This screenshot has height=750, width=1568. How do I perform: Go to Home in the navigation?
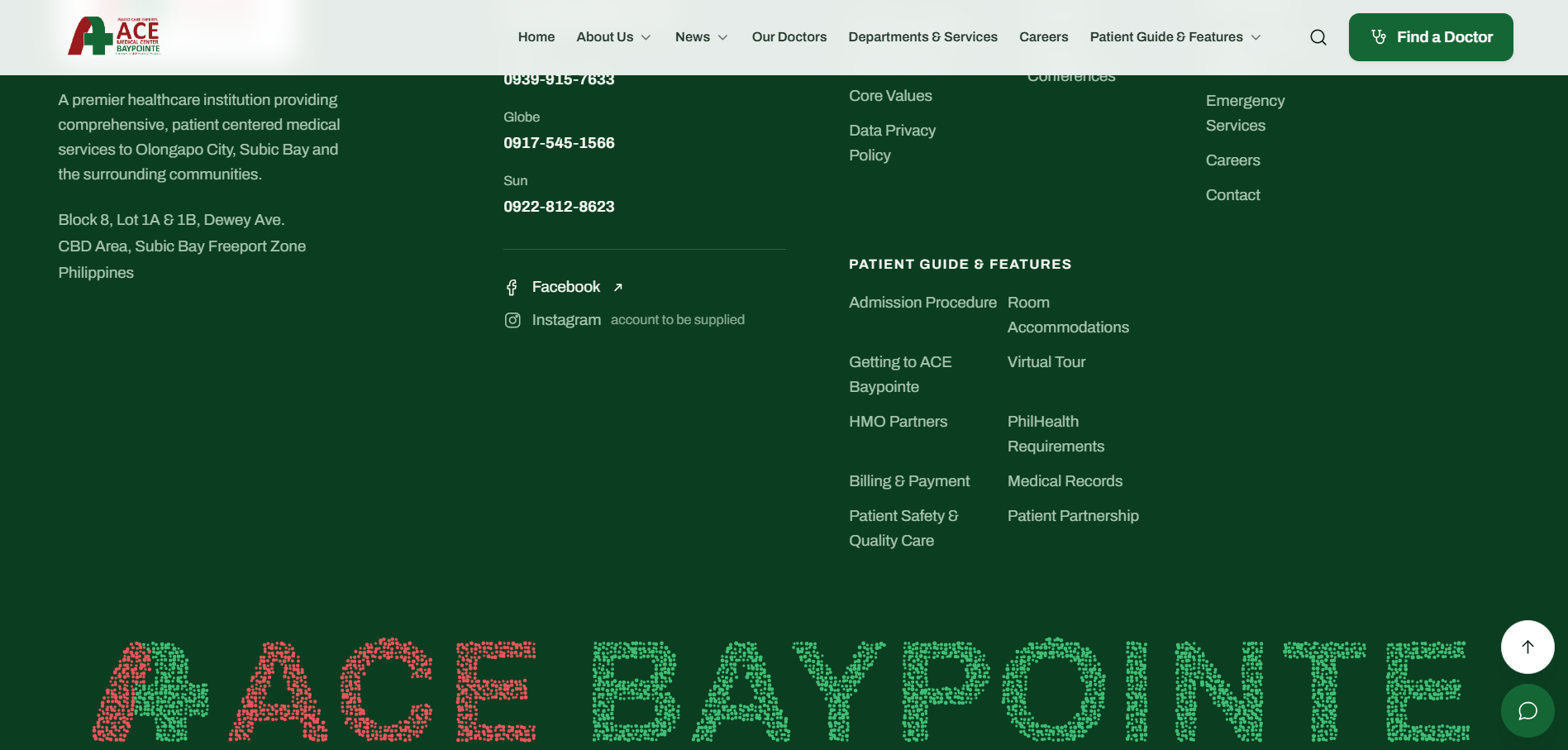pyautogui.click(x=536, y=37)
